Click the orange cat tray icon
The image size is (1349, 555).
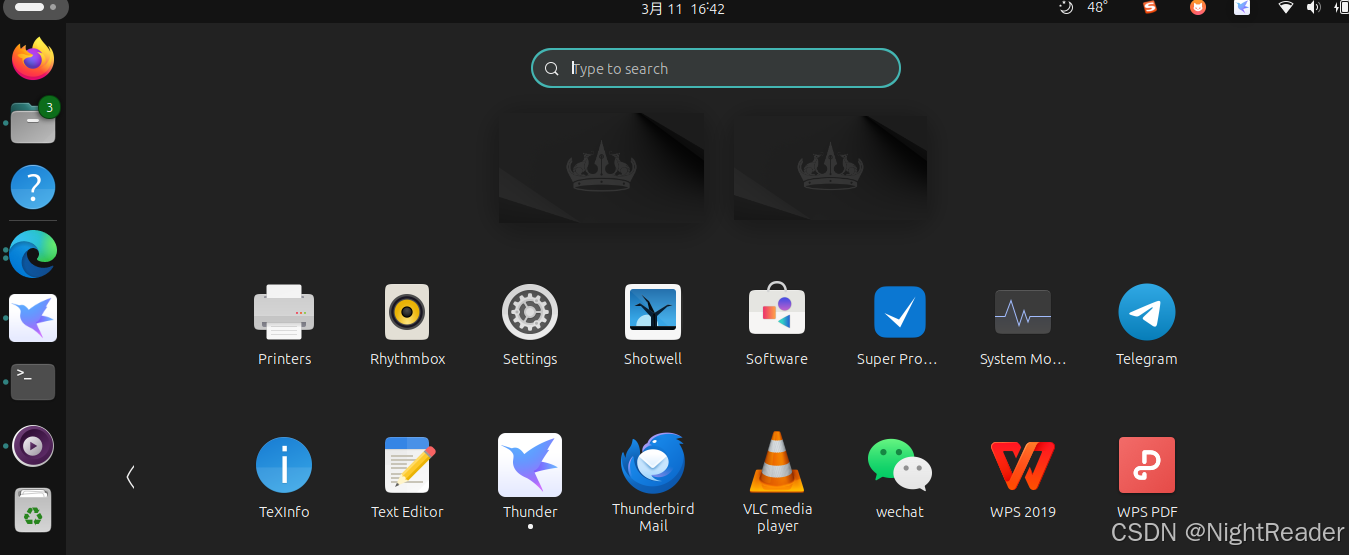tap(1198, 8)
